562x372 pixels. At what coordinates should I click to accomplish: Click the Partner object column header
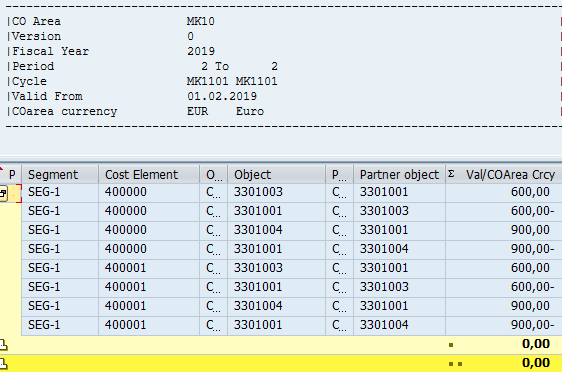399,175
